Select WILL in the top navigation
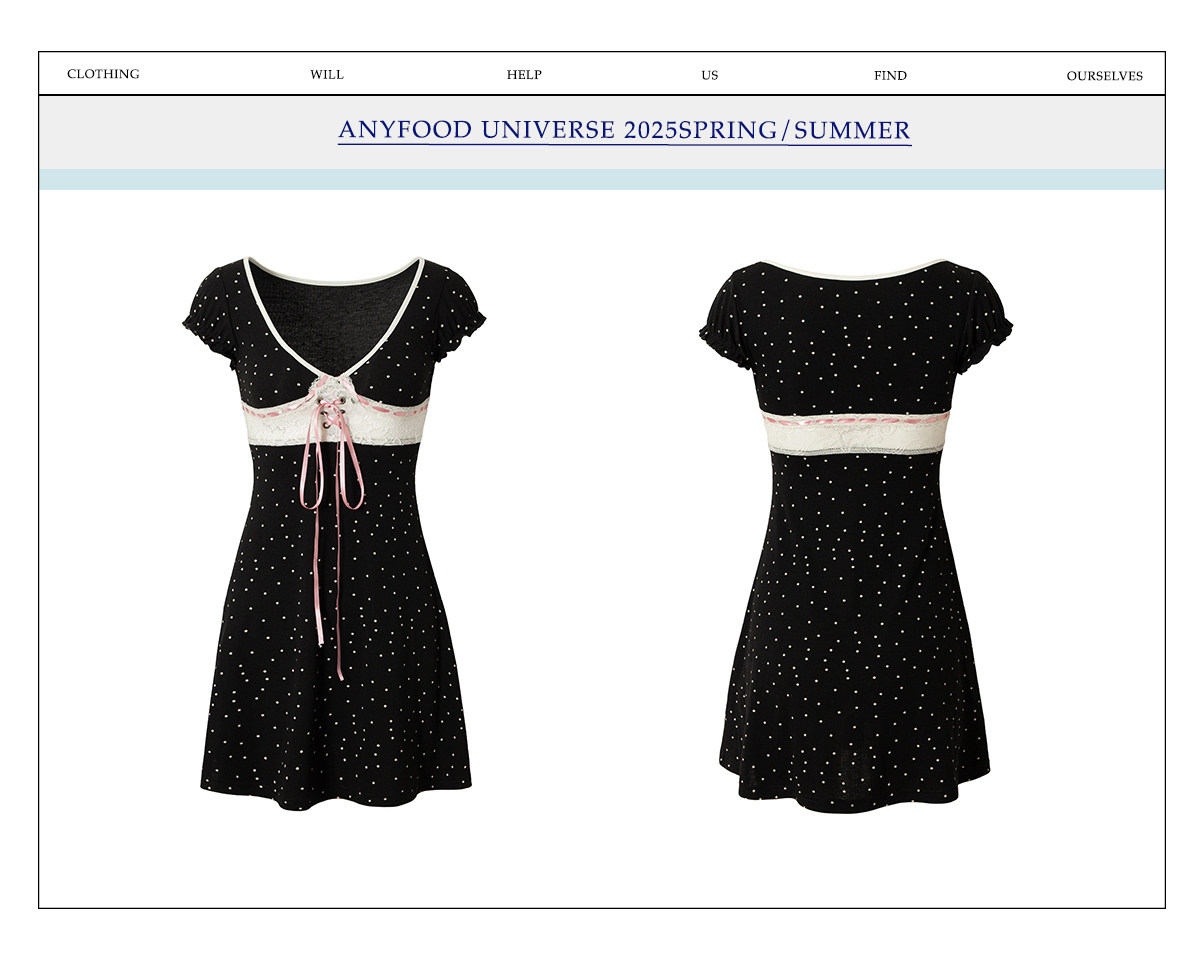This screenshot has height=965, width=1200. (326, 75)
